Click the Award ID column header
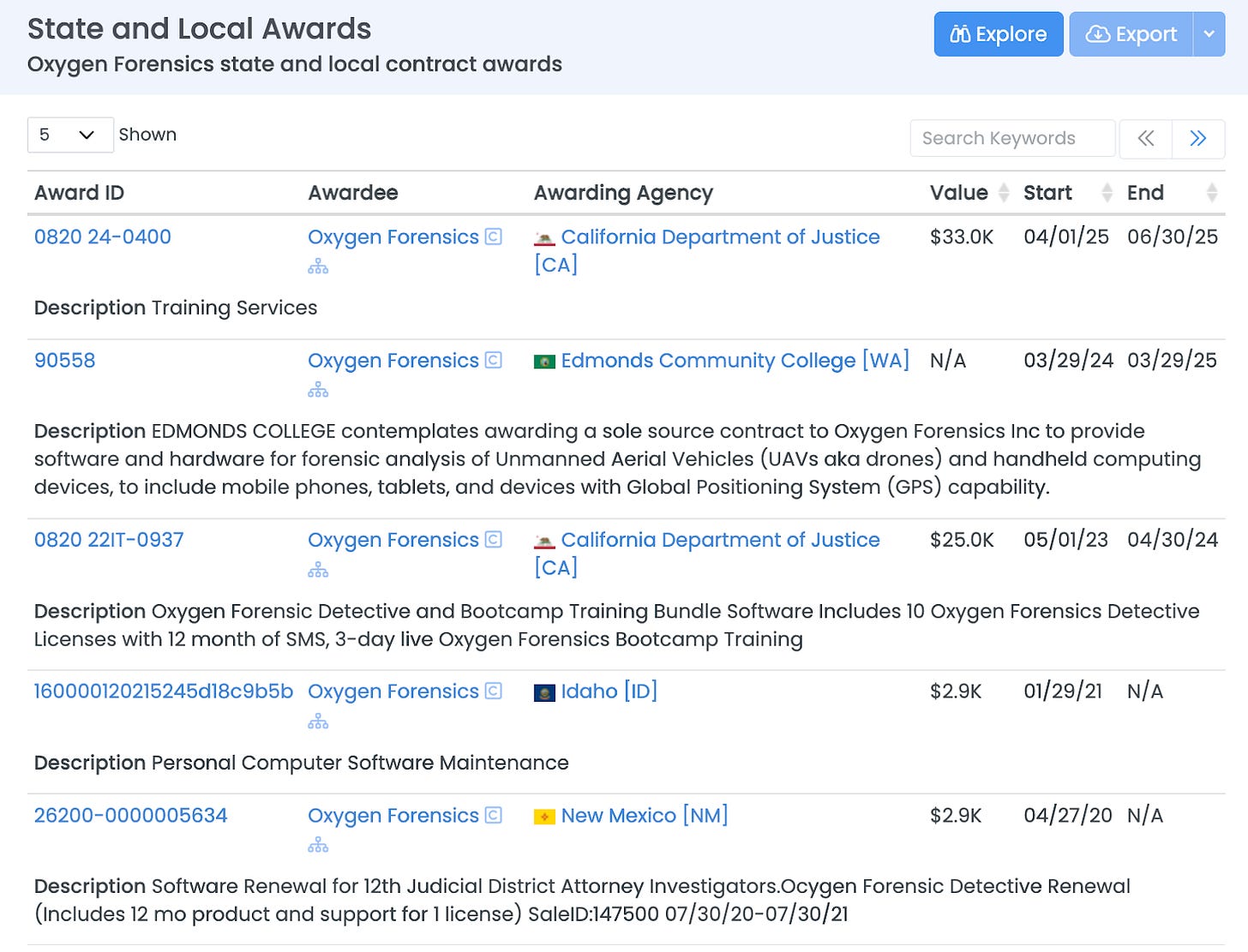Screen dimensions: 1248x952 pyautogui.click(x=79, y=193)
